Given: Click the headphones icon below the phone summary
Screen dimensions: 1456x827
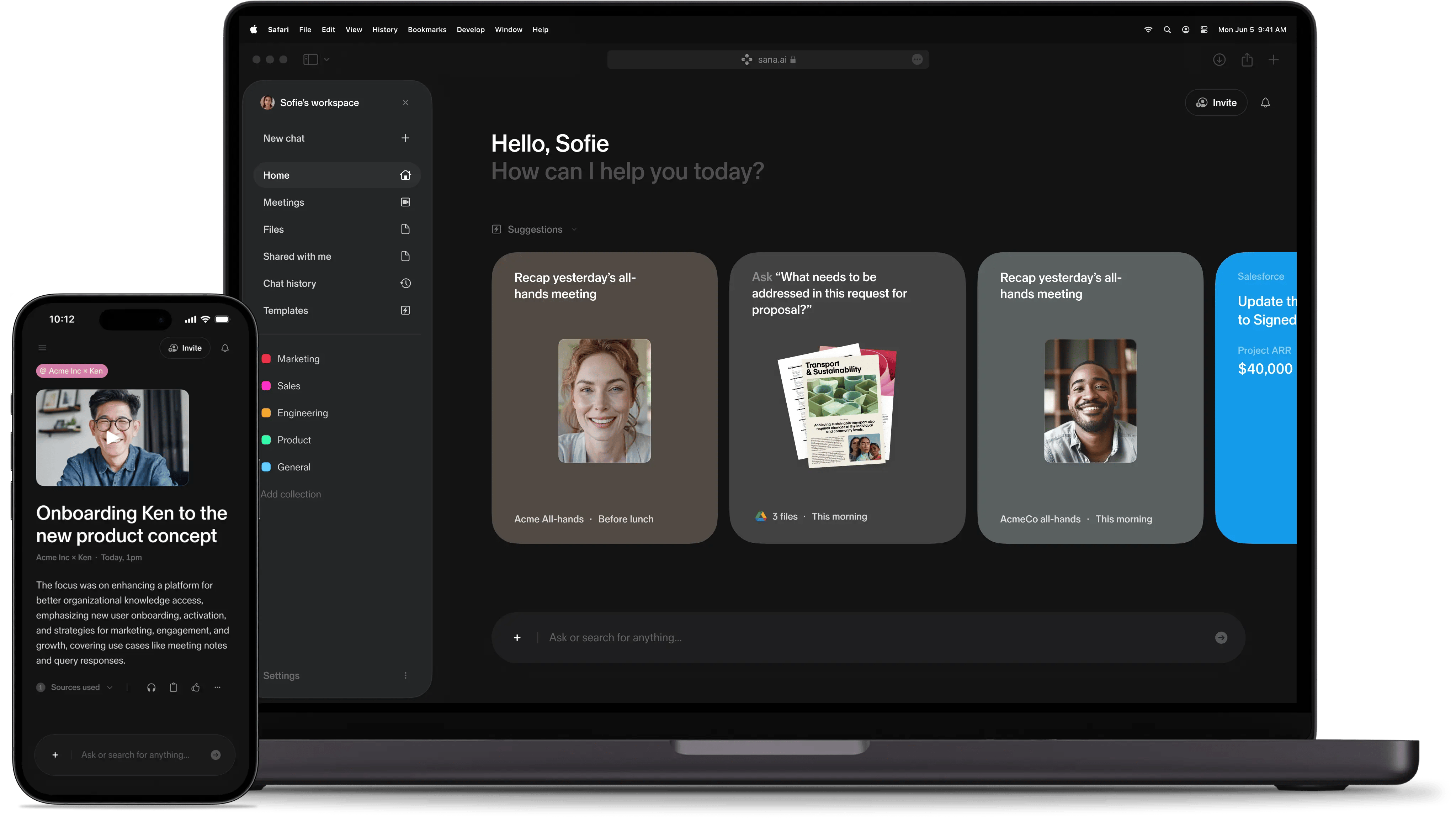Looking at the screenshot, I should 152,687.
